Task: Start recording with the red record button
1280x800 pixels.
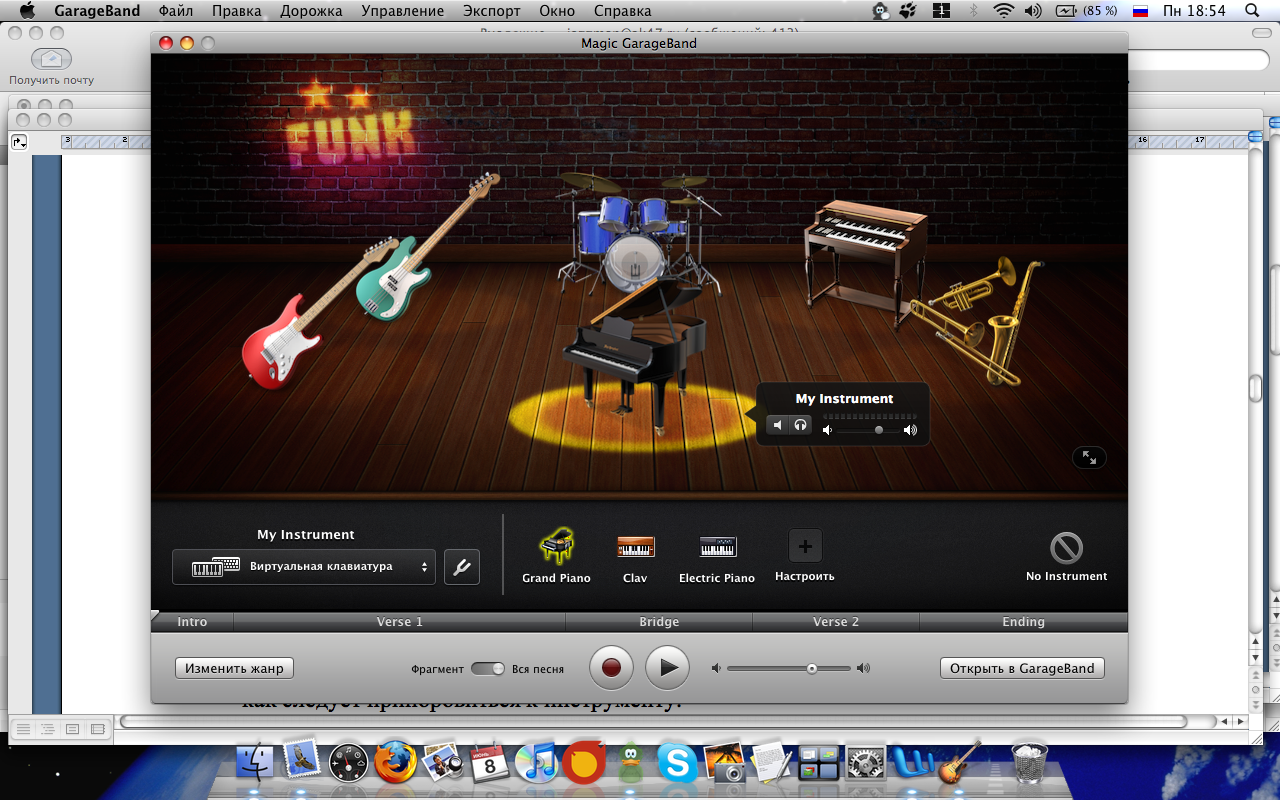Action: click(x=611, y=667)
